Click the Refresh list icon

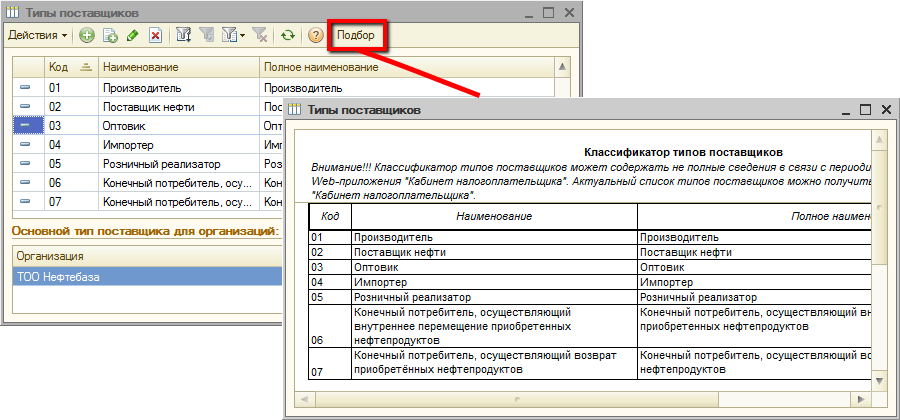pyautogui.click(x=287, y=35)
